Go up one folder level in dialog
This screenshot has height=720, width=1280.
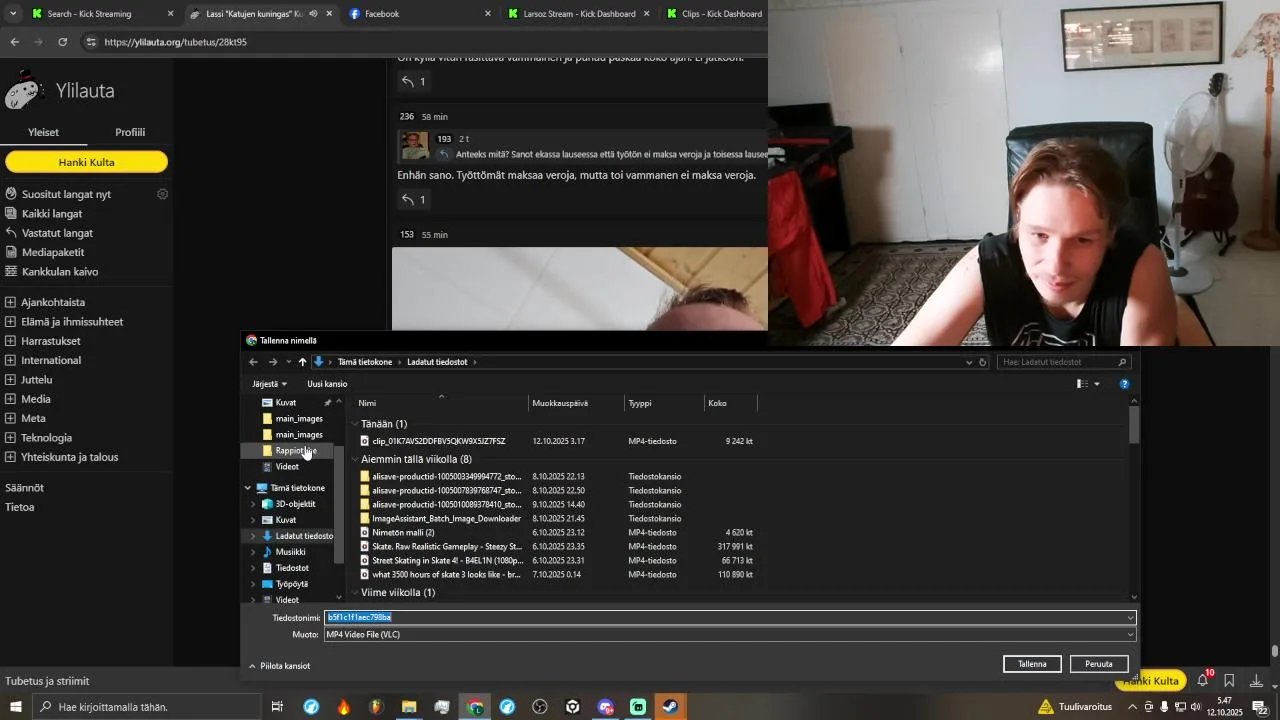click(302, 362)
